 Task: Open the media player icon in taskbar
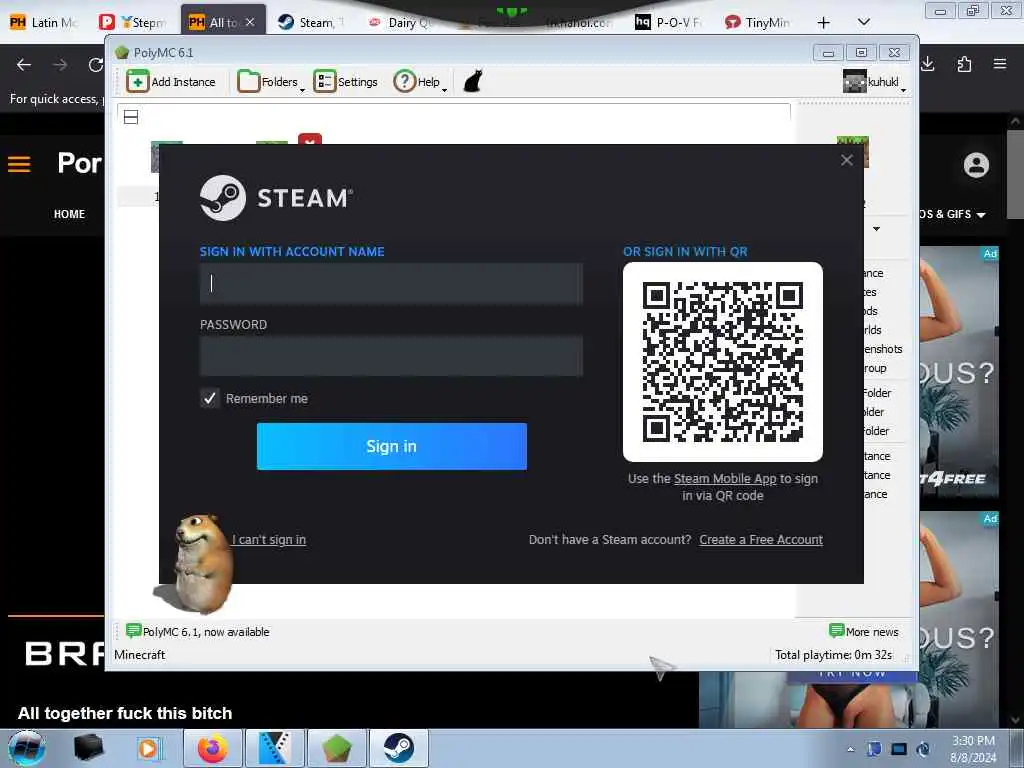[148, 748]
